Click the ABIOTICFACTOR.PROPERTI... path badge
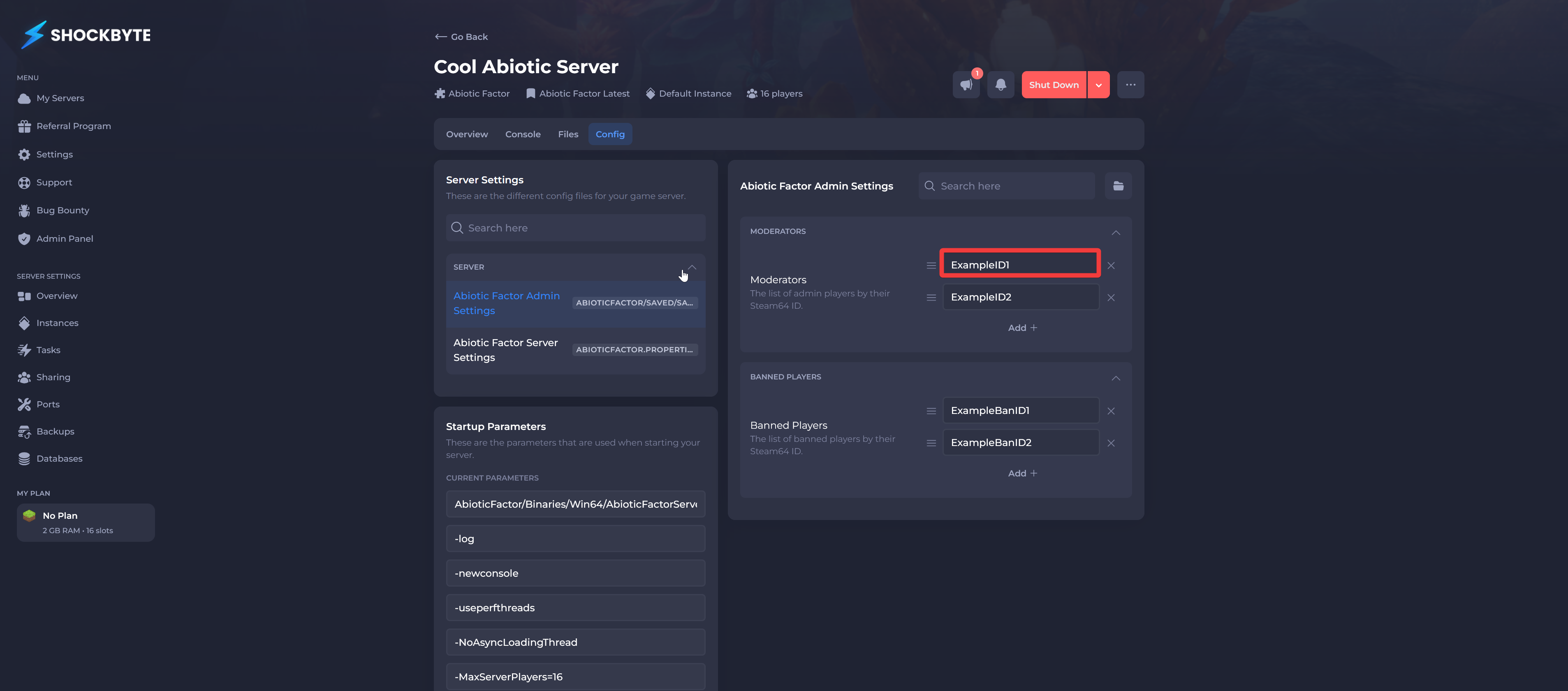This screenshot has height=691, width=1568. 634,350
